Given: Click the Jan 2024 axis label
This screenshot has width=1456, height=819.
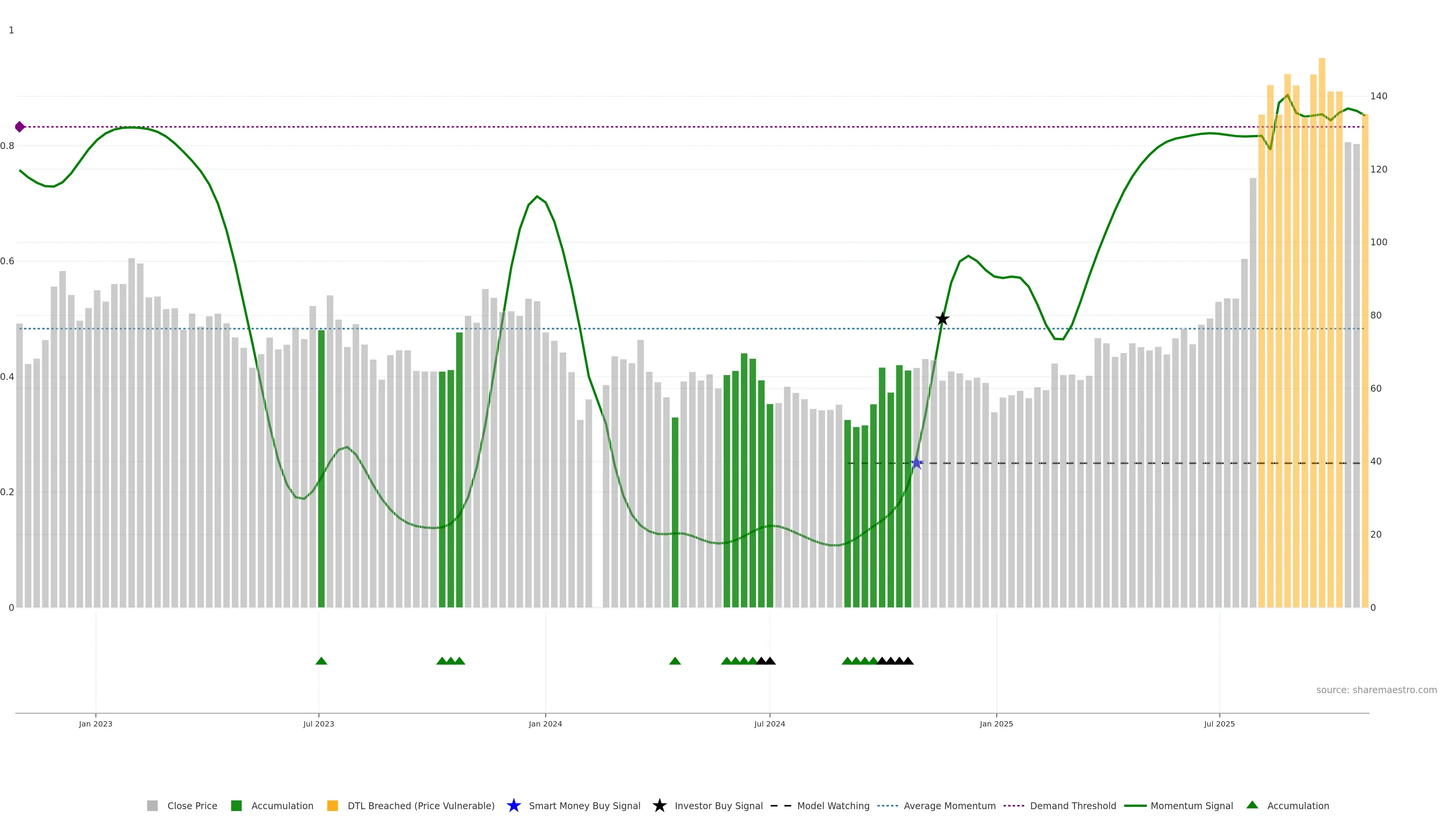Looking at the screenshot, I should [545, 723].
